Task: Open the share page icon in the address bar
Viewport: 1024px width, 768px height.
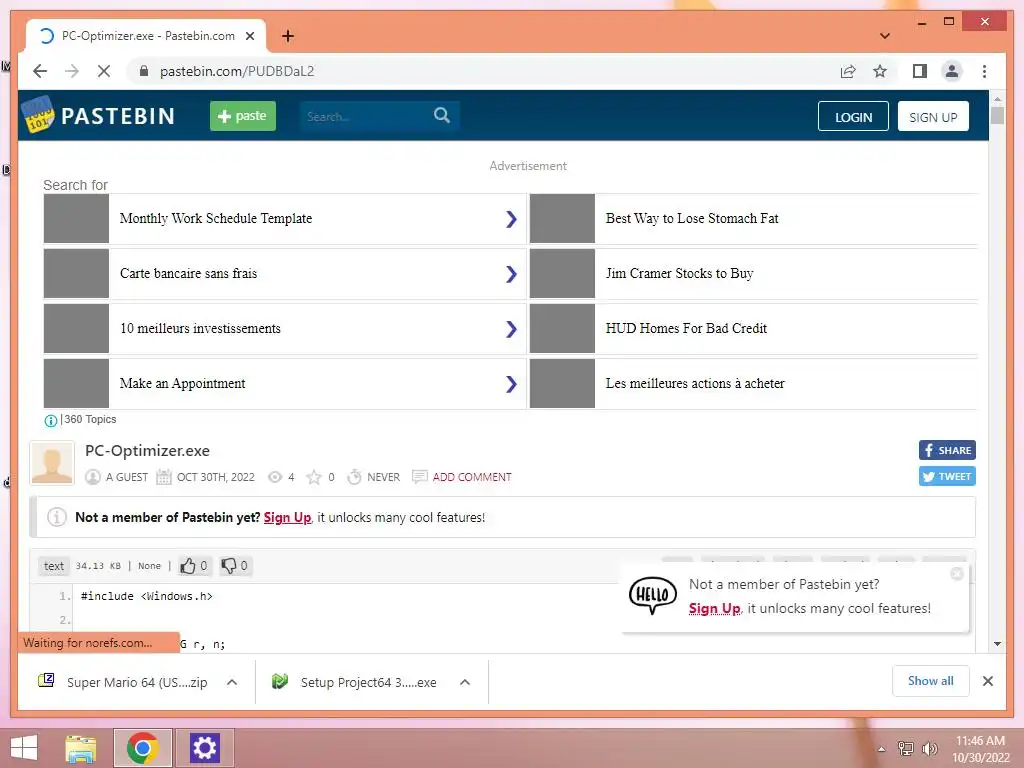Action: click(x=848, y=71)
